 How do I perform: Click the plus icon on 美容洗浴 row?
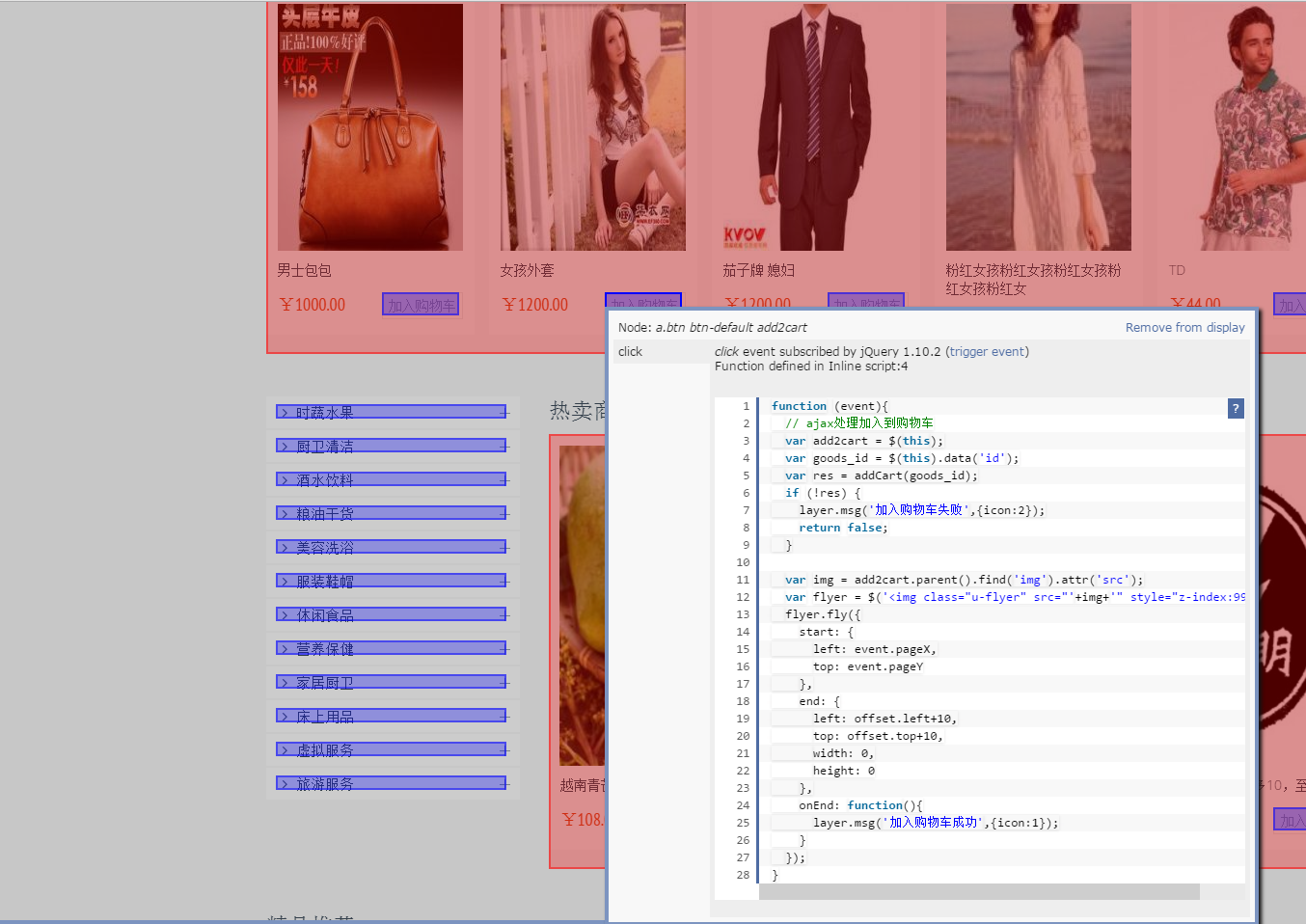(x=503, y=548)
